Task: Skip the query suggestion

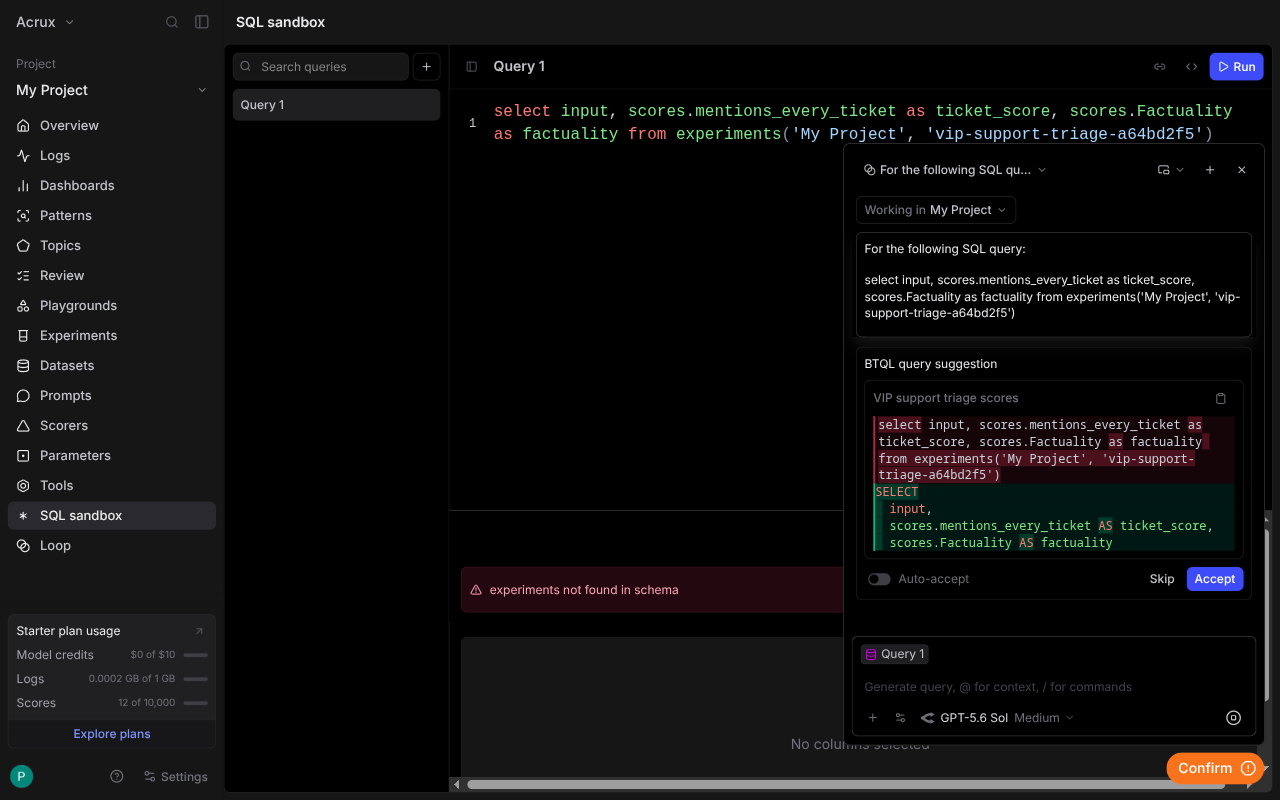Action: [1162, 579]
